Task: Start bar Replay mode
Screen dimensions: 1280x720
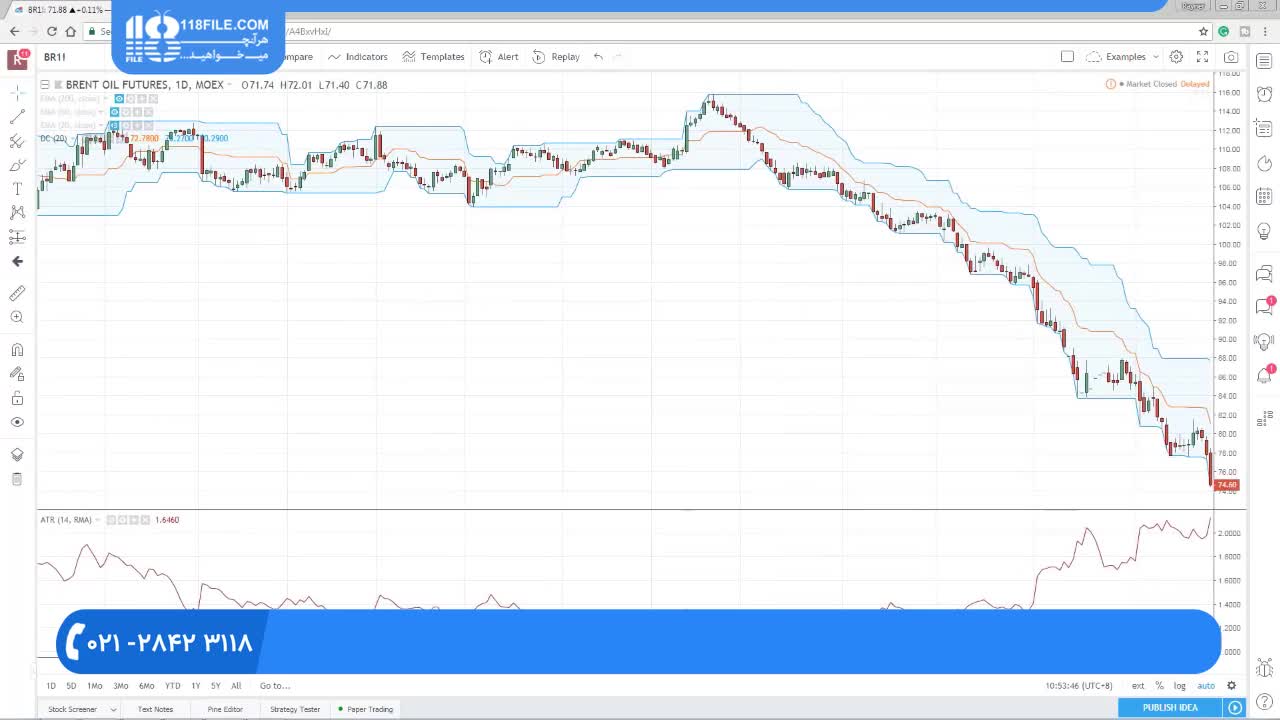Action: click(x=556, y=57)
